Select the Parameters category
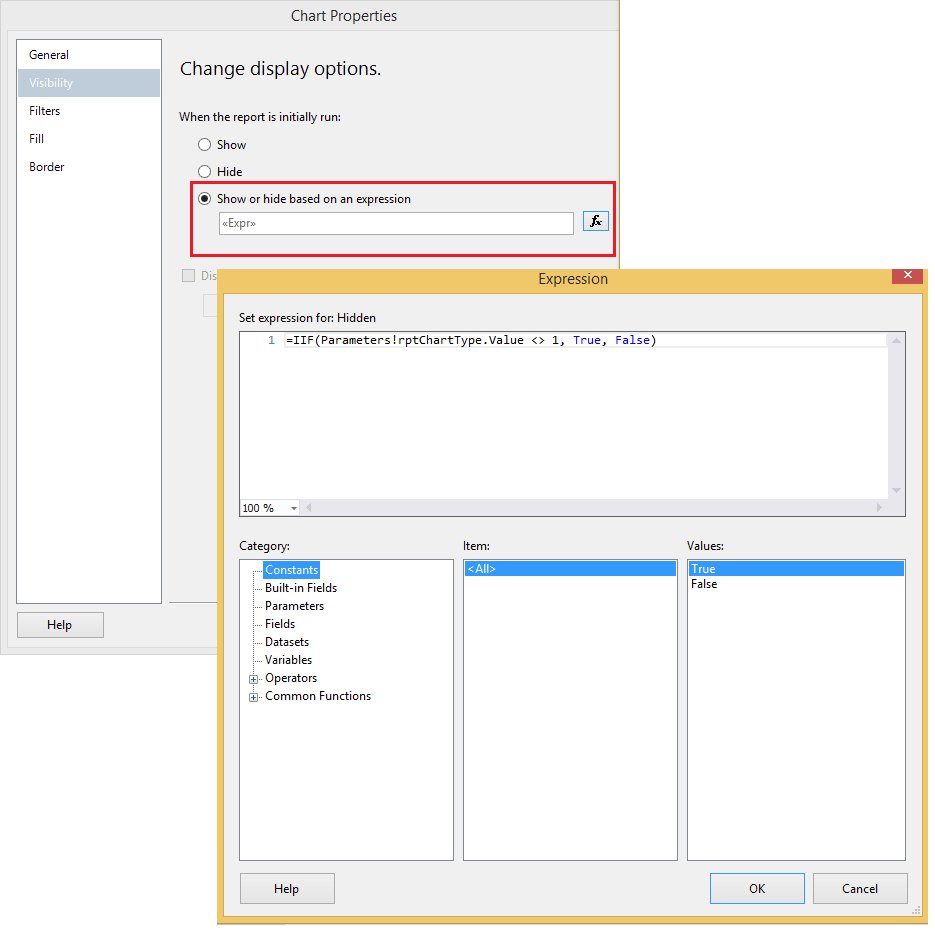 click(x=294, y=605)
